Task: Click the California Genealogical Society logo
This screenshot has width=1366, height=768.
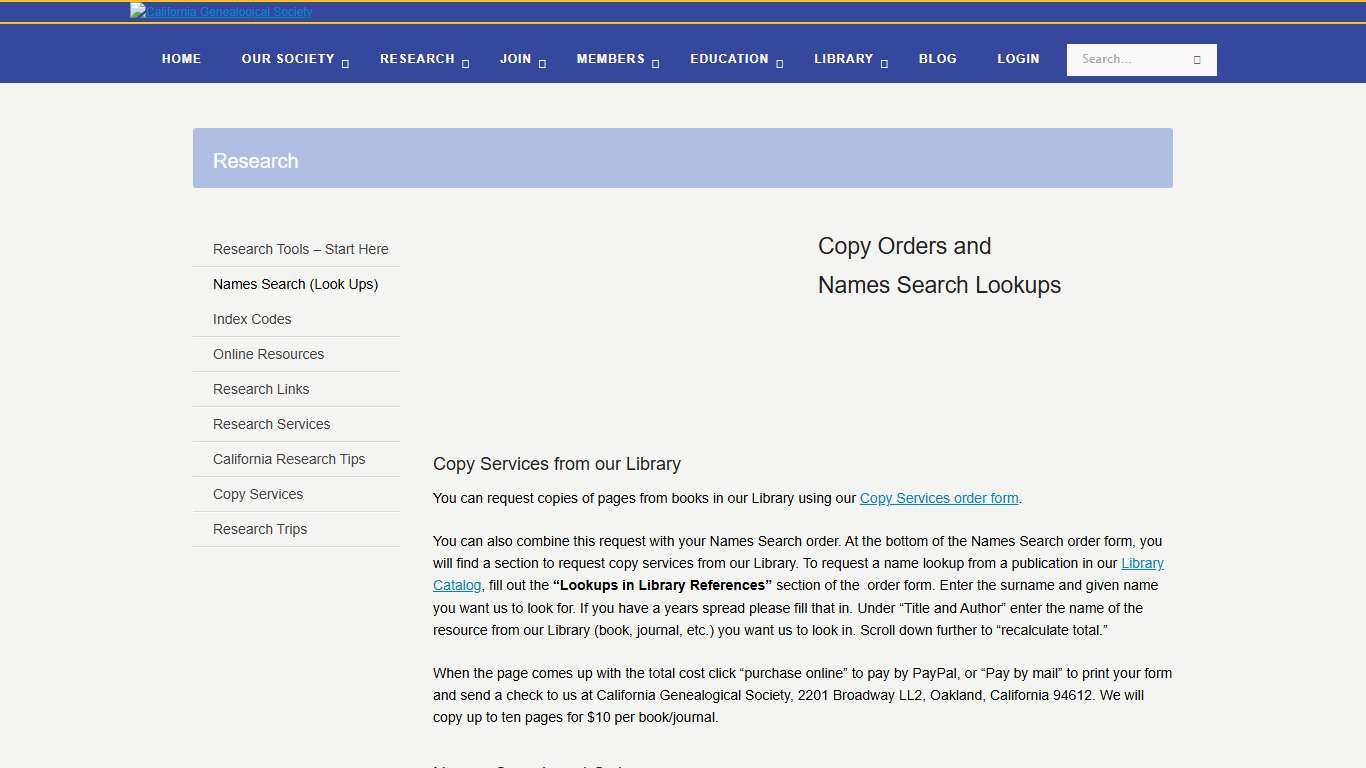Action: [220, 11]
